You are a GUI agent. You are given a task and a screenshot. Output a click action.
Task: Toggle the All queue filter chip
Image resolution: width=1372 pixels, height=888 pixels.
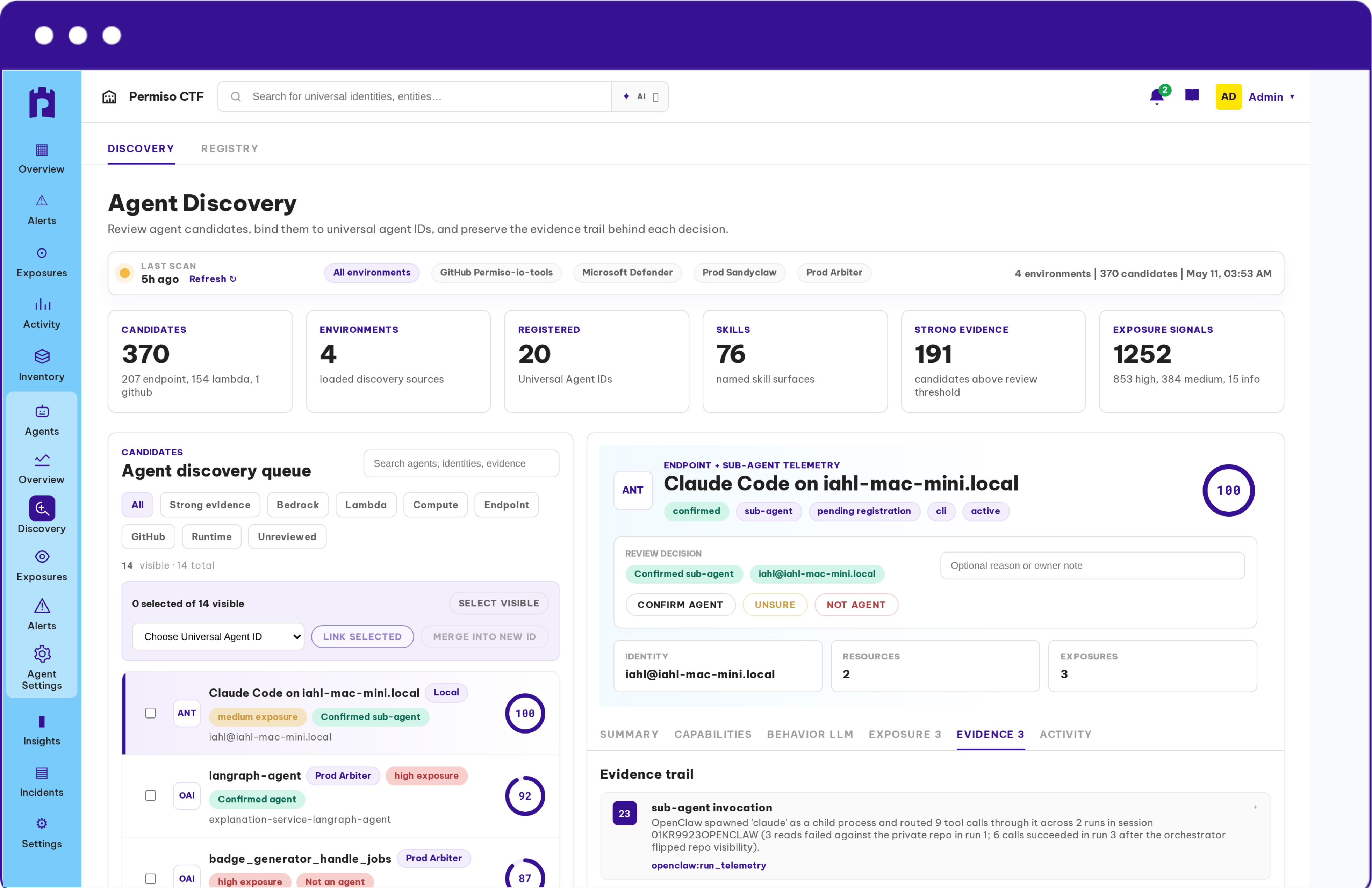[137, 505]
